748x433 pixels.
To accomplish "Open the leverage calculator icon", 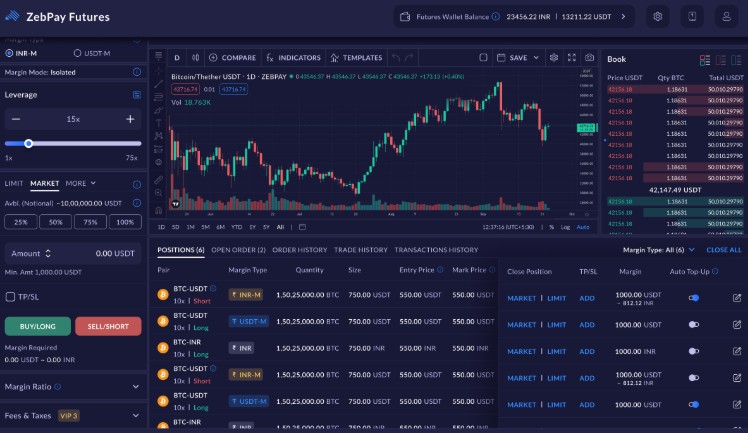I will click(x=136, y=94).
